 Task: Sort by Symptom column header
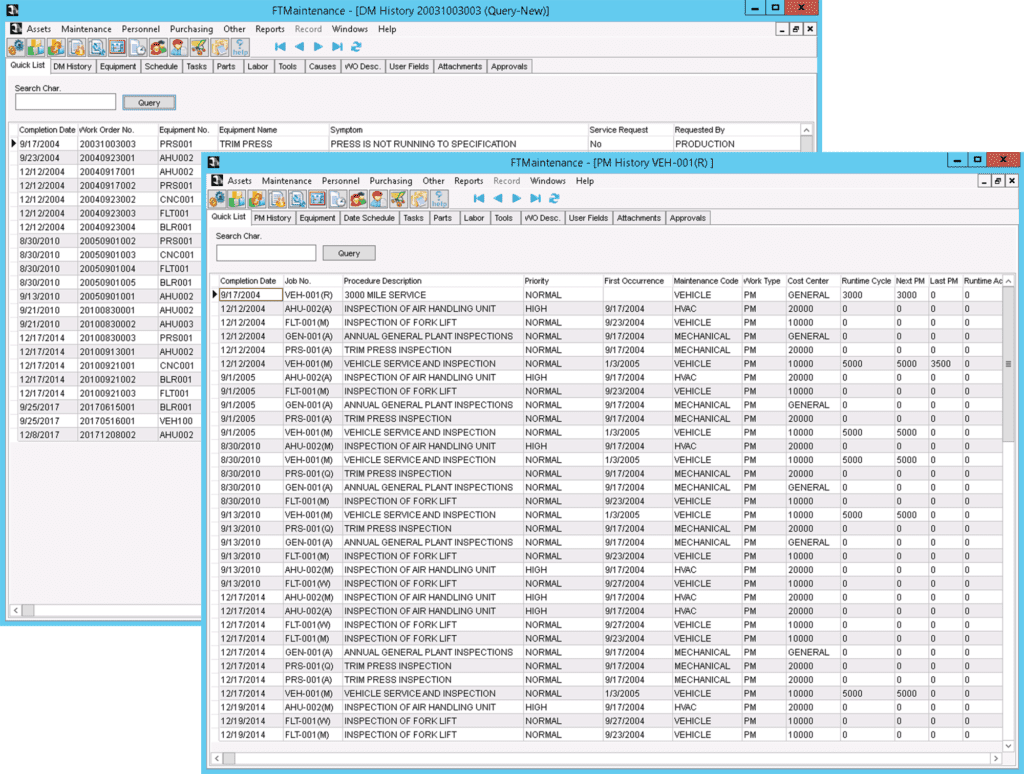click(458, 130)
